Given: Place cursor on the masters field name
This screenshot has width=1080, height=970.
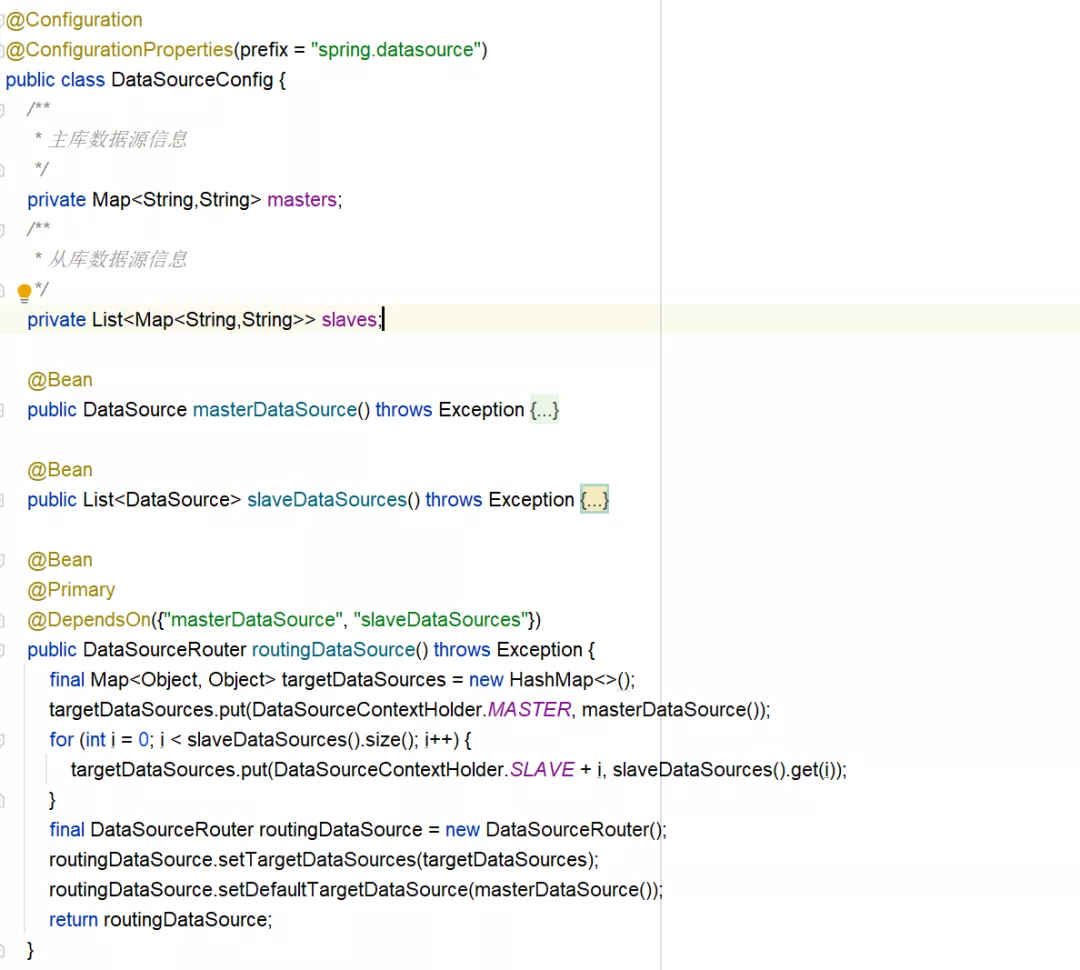Looking at the screenshot, I should pyautogui.click(x=301, y=200).
